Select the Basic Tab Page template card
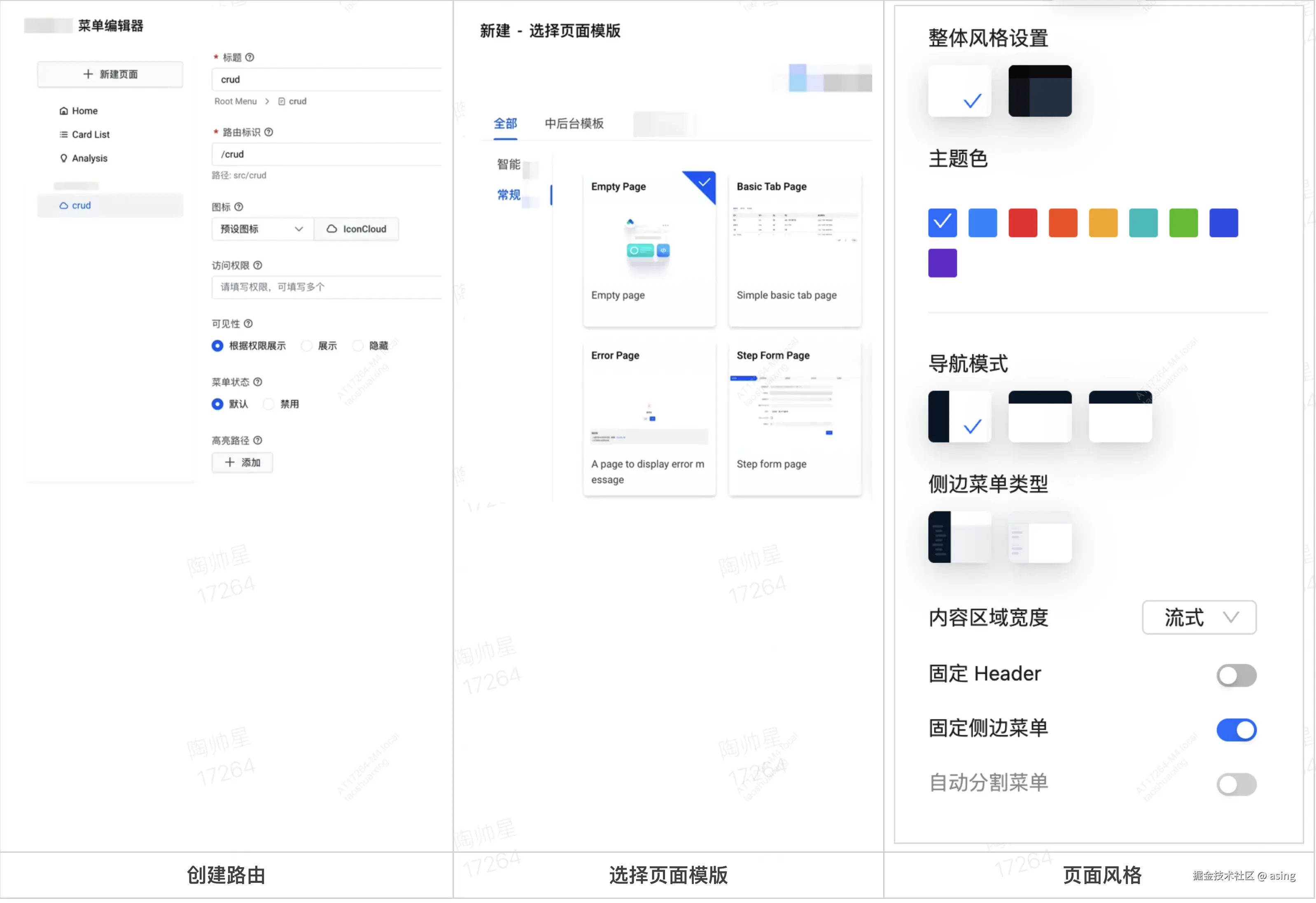This screenshot has height=903, width=1316. tap(794, 249)
